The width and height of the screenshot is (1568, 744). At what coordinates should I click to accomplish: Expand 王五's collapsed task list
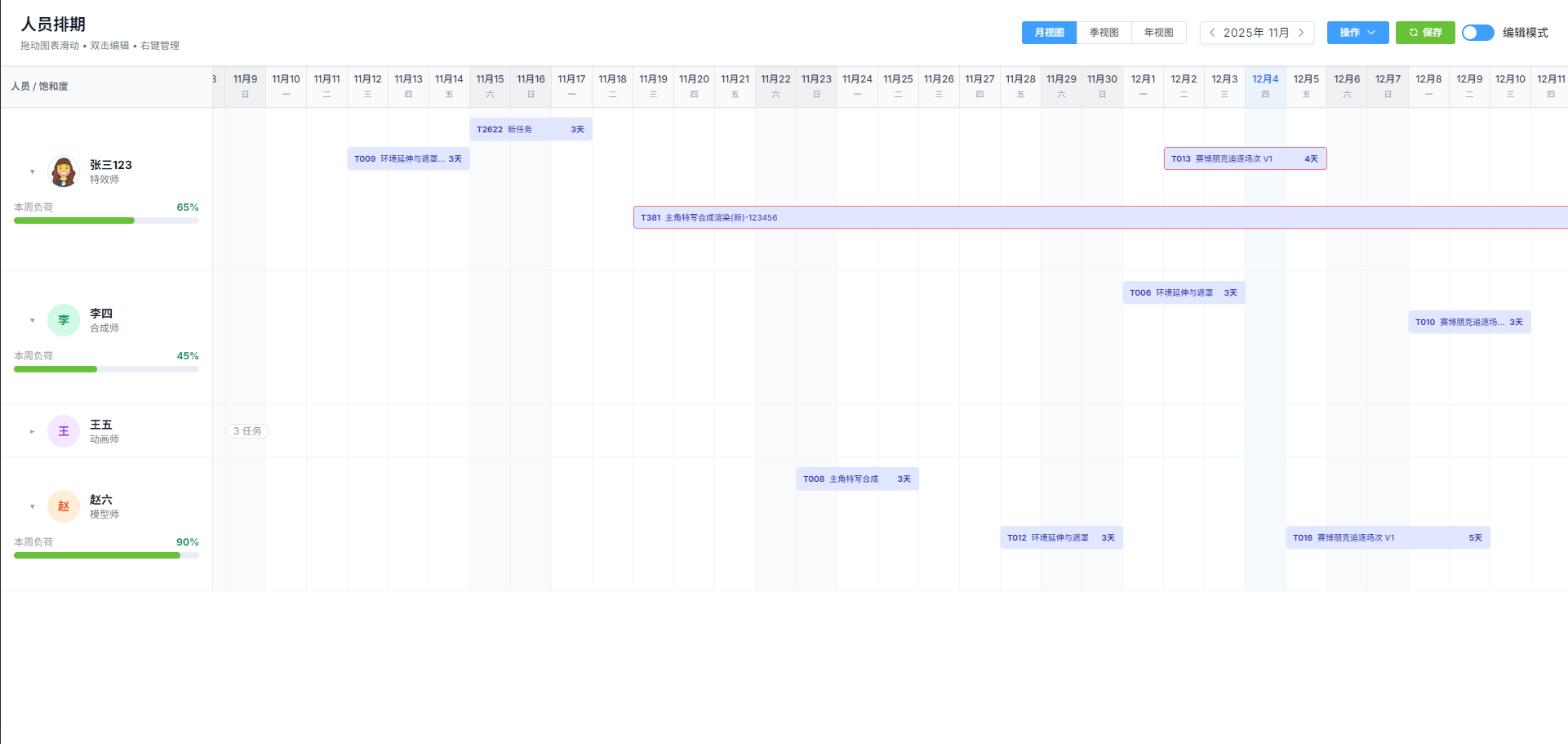(32, 430)
